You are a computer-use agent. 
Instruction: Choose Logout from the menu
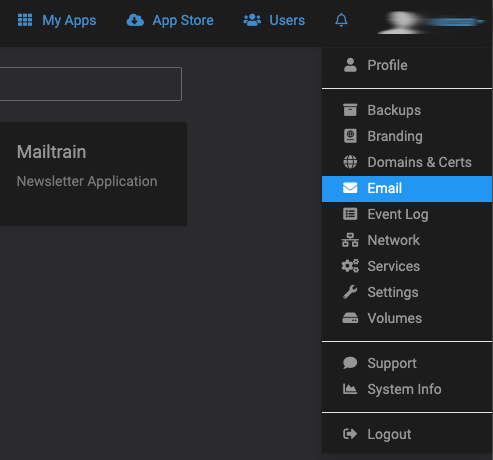point(407,434)
